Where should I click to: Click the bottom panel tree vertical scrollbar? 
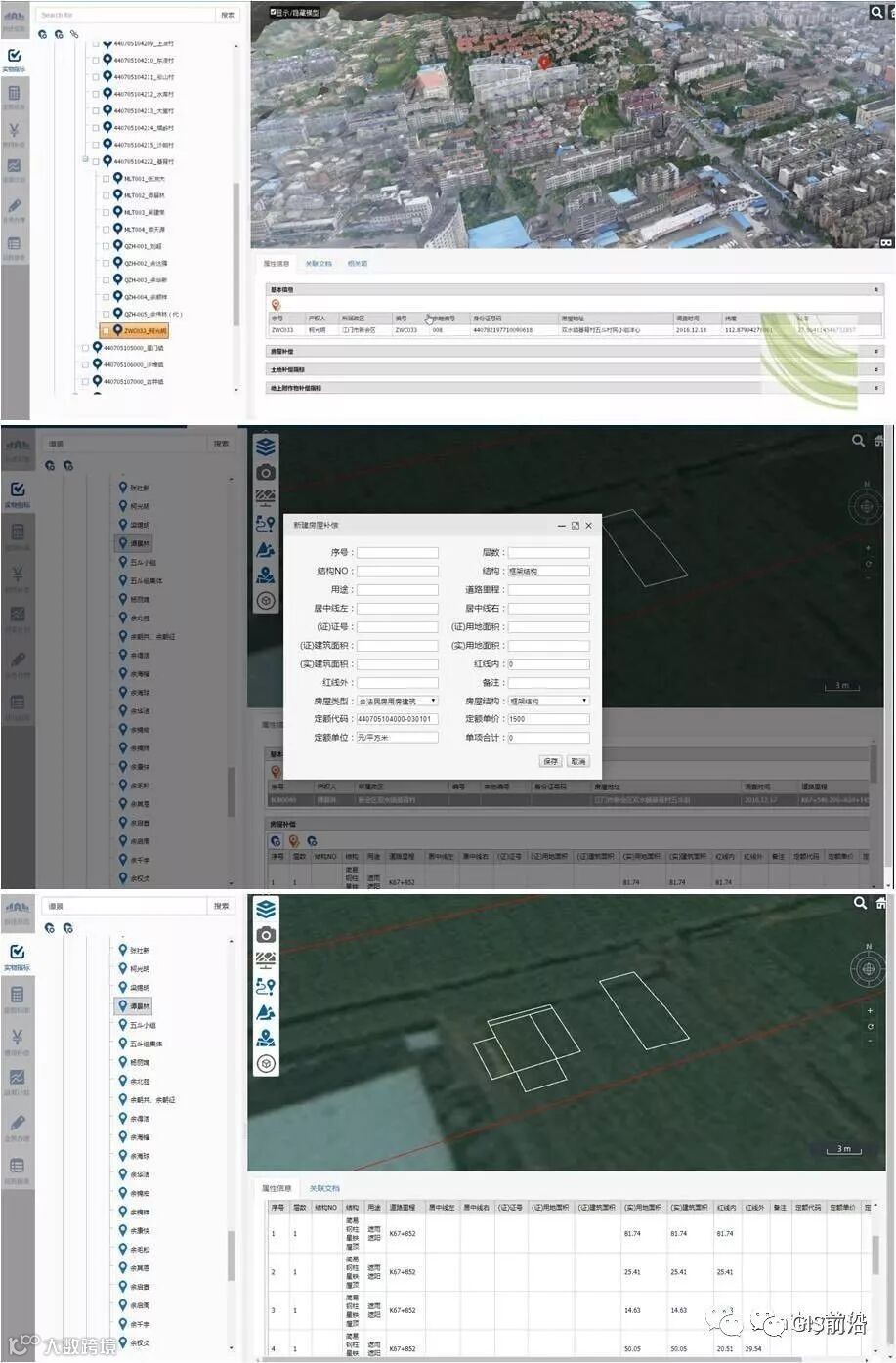(x=232, y=1256)
